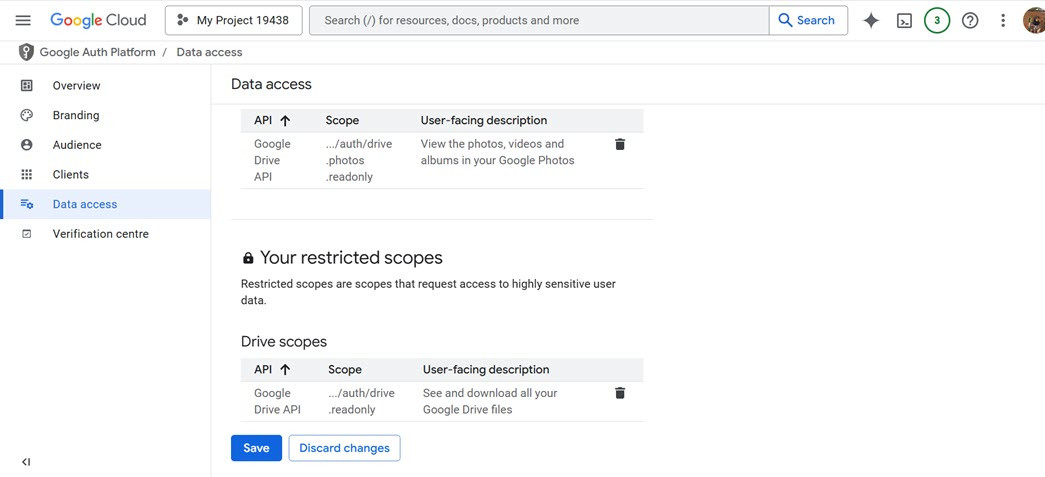
Task: Select Audience in the sidebar
Action: point(77,145)
